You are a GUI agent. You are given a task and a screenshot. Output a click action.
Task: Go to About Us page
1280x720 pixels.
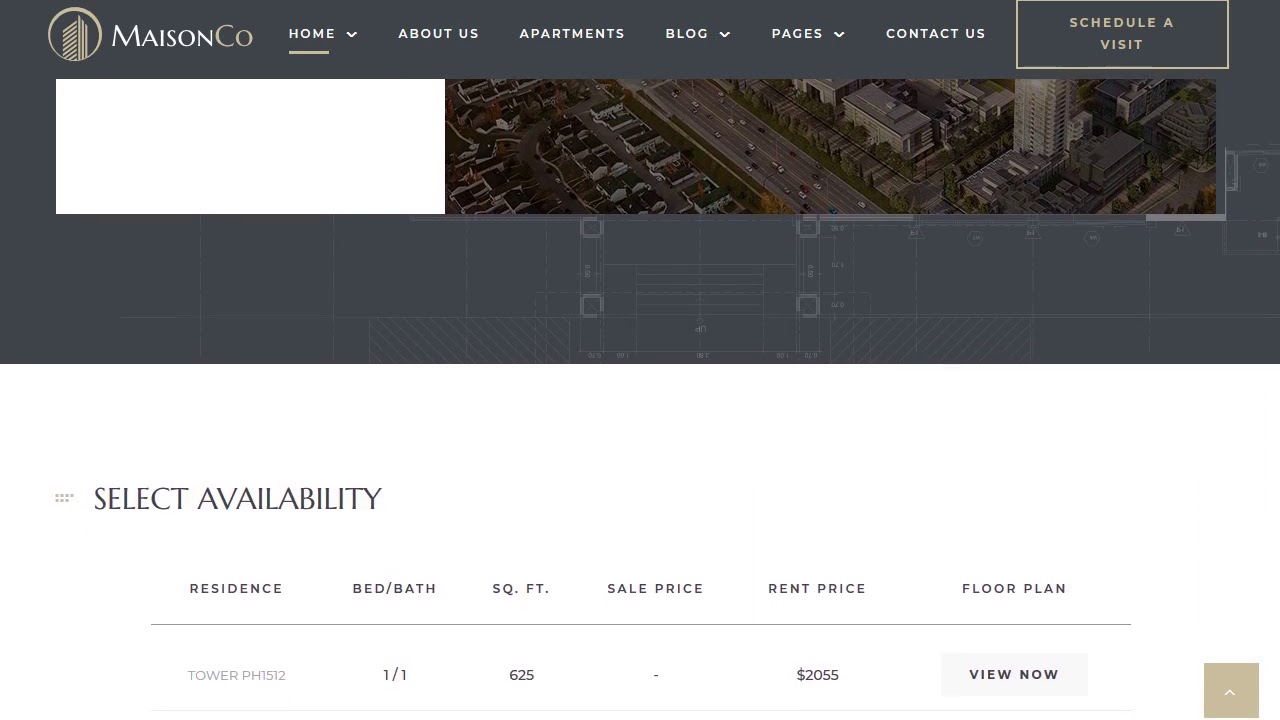tap(438, 33)
